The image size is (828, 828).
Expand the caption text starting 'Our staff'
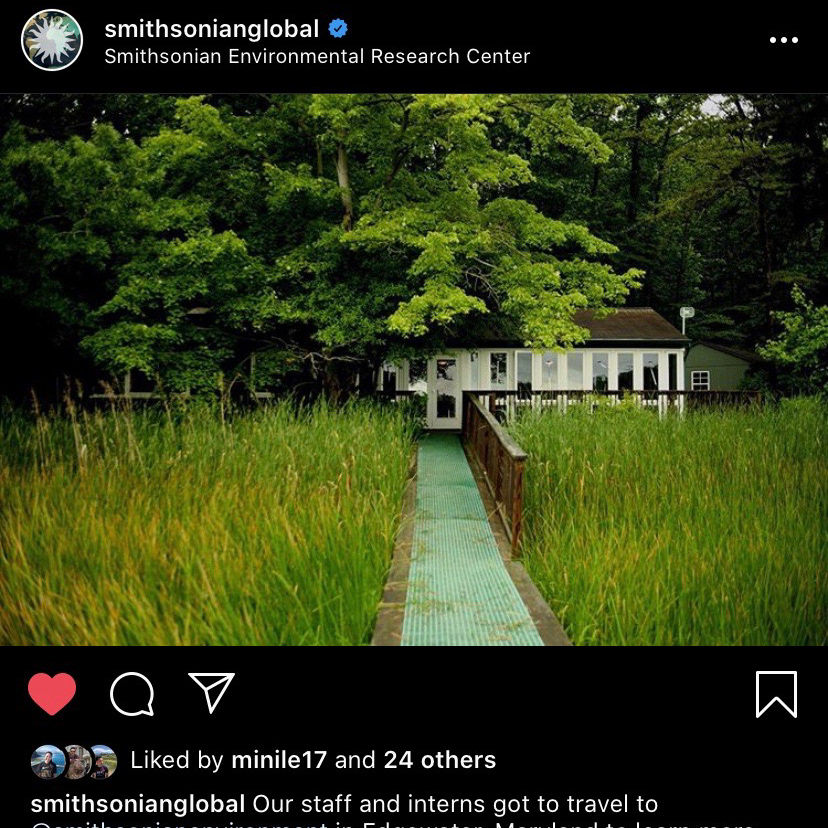(x=455, y=804)
